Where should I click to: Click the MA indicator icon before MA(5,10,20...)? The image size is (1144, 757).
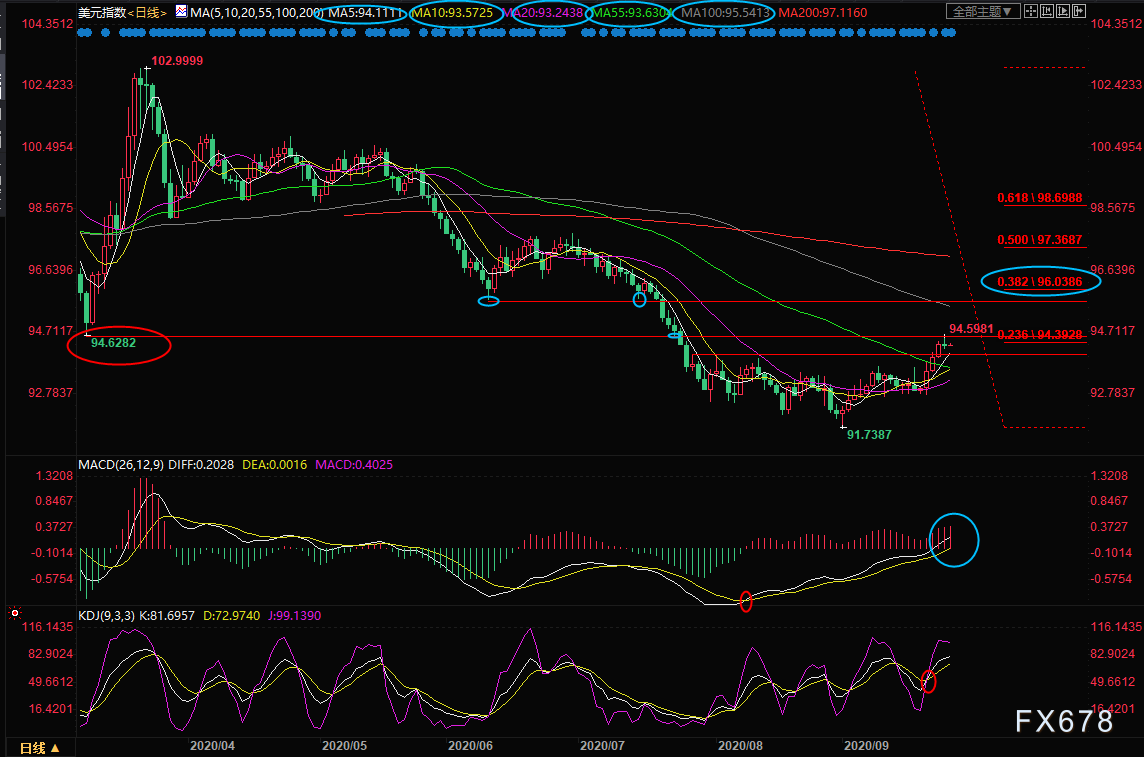pos(180,12)
